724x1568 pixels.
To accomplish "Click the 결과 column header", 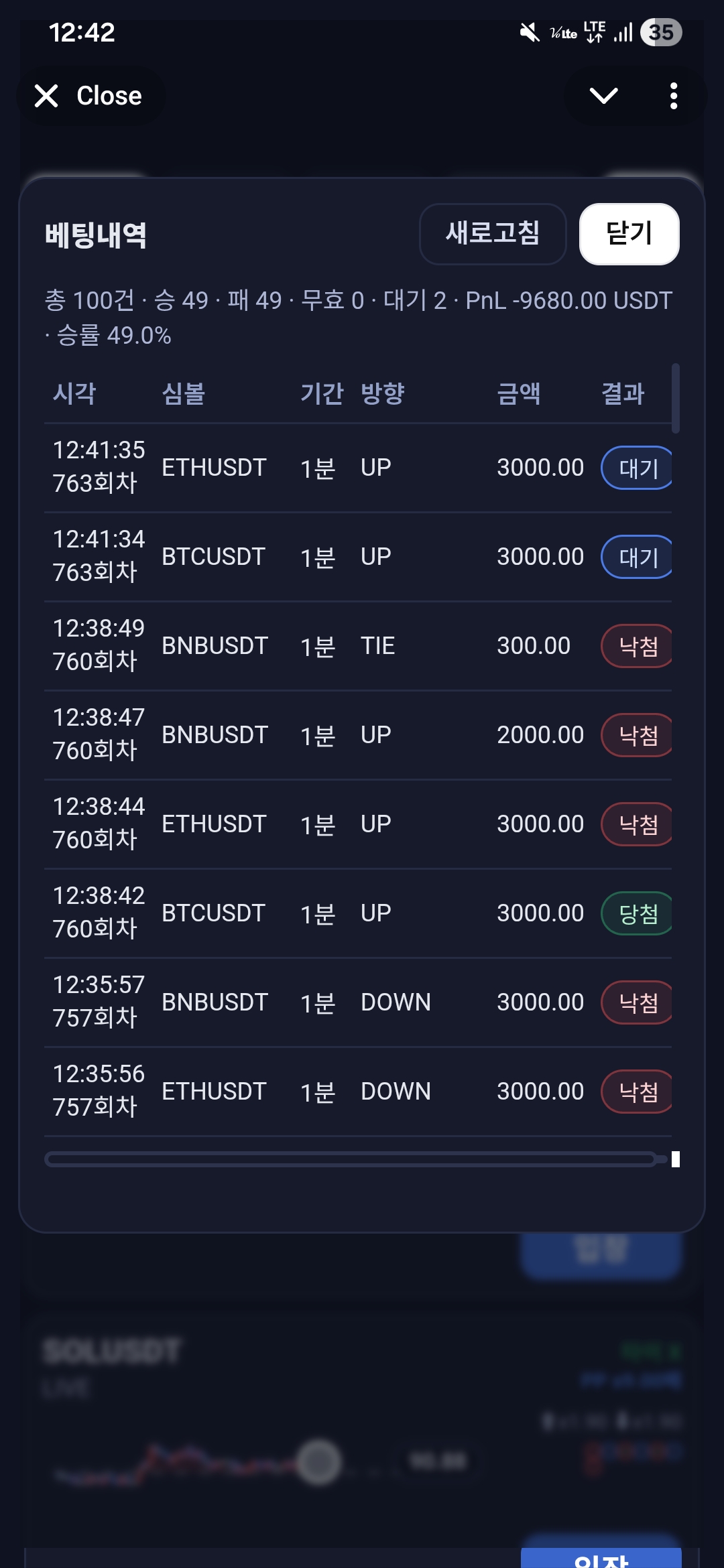I will pos(623,393).
